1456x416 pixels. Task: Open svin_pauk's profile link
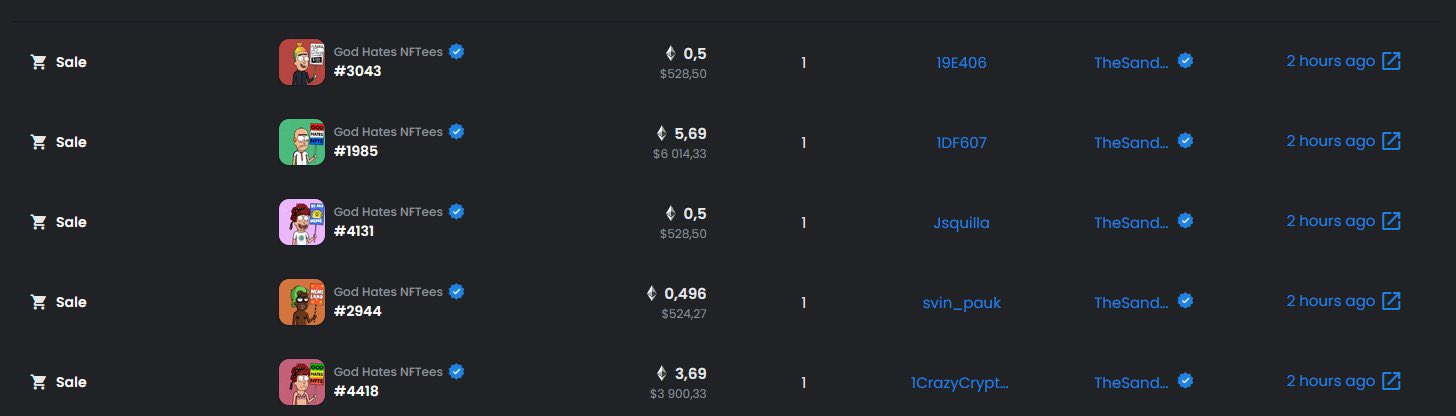pos(961,302)
